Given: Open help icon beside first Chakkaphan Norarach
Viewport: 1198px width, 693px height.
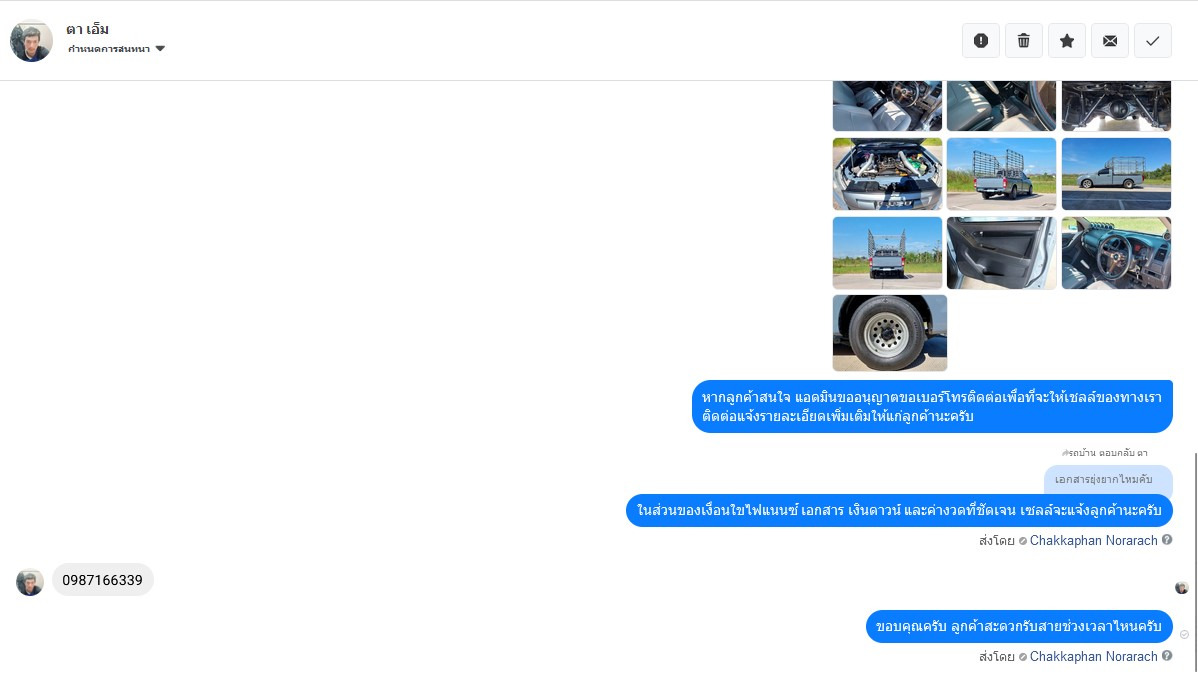Looking at the screenshot, I should pos(1167,539).
